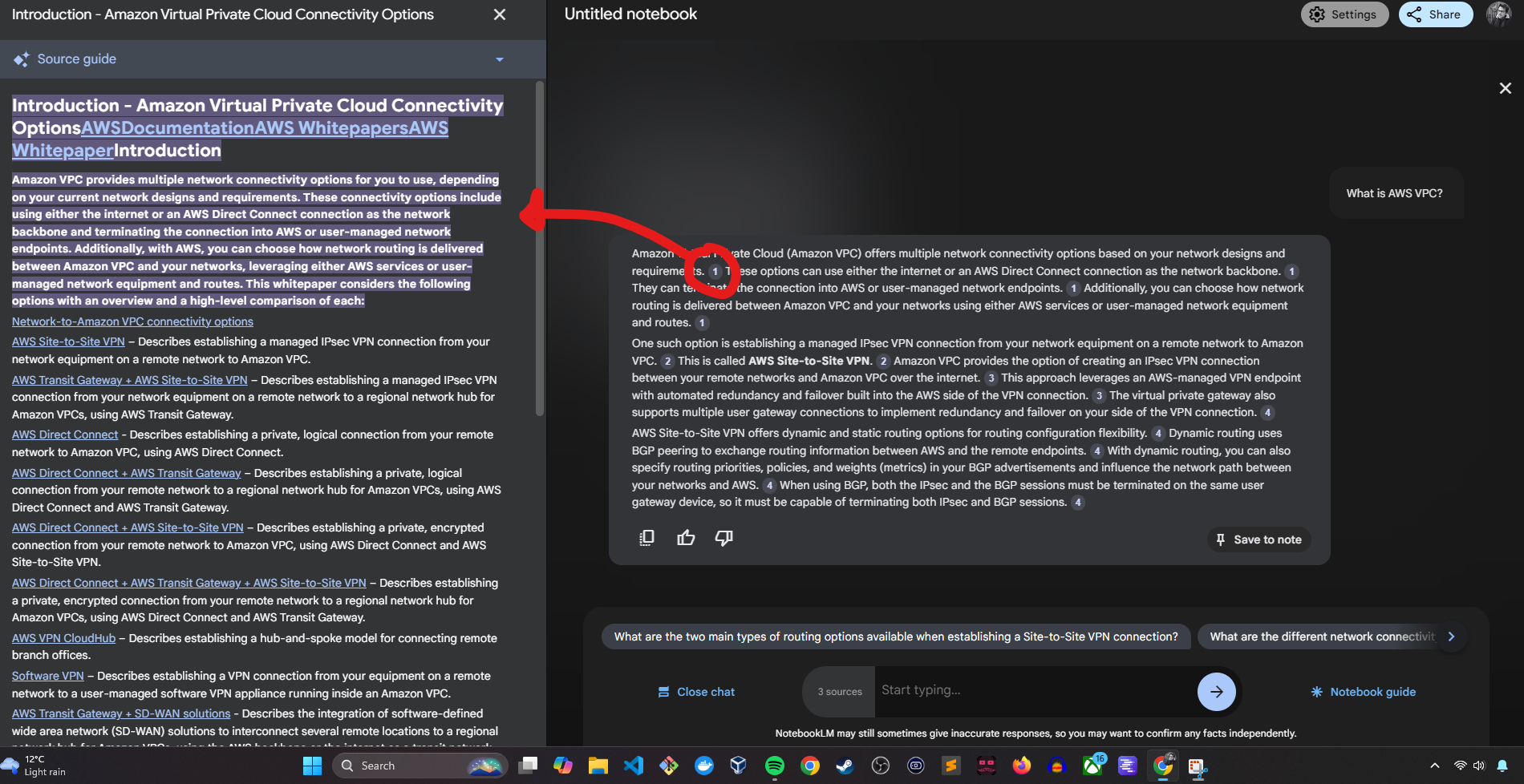Save the response to note
The image size is (1524, 784).
point(1259,540)
